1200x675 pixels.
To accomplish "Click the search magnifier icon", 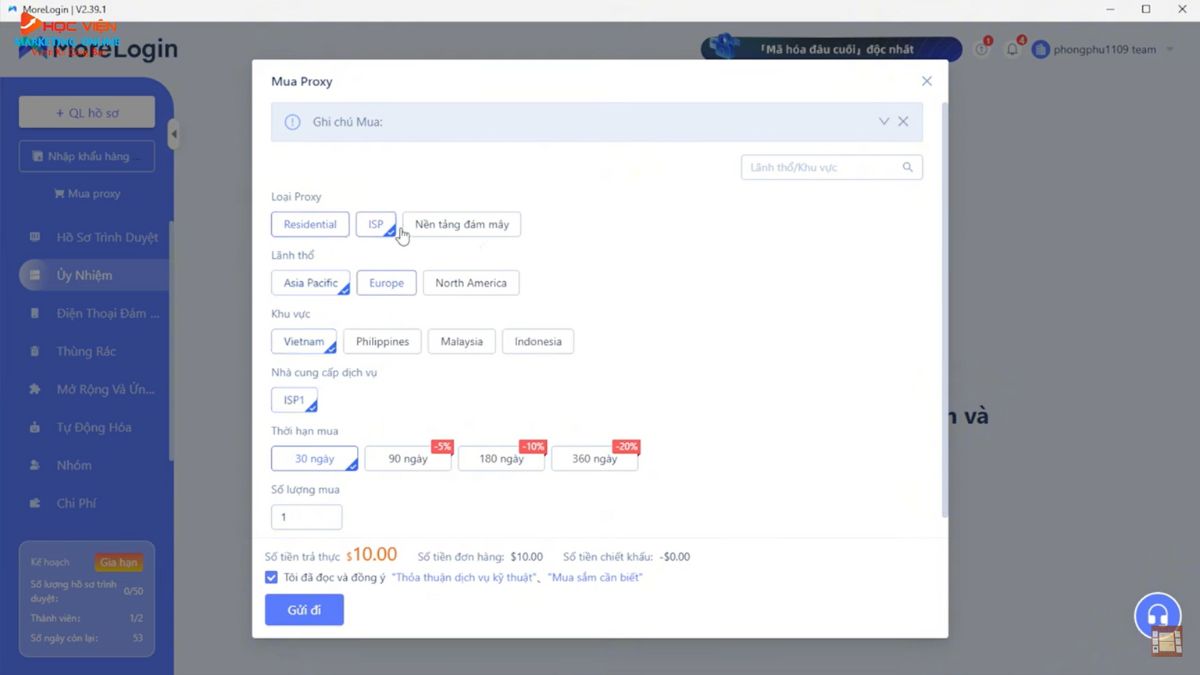I will pyautogui.click(x=907, y=167).
